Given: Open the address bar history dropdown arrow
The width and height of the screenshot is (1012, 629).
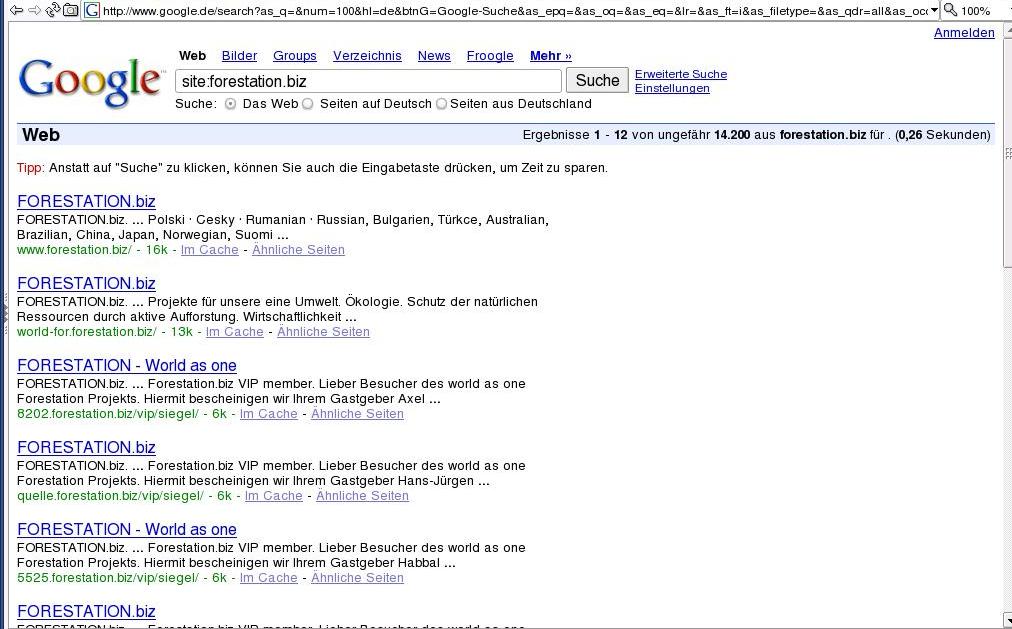Looking at the screenshot, I should pyautogui.click(x=933, y=10).
